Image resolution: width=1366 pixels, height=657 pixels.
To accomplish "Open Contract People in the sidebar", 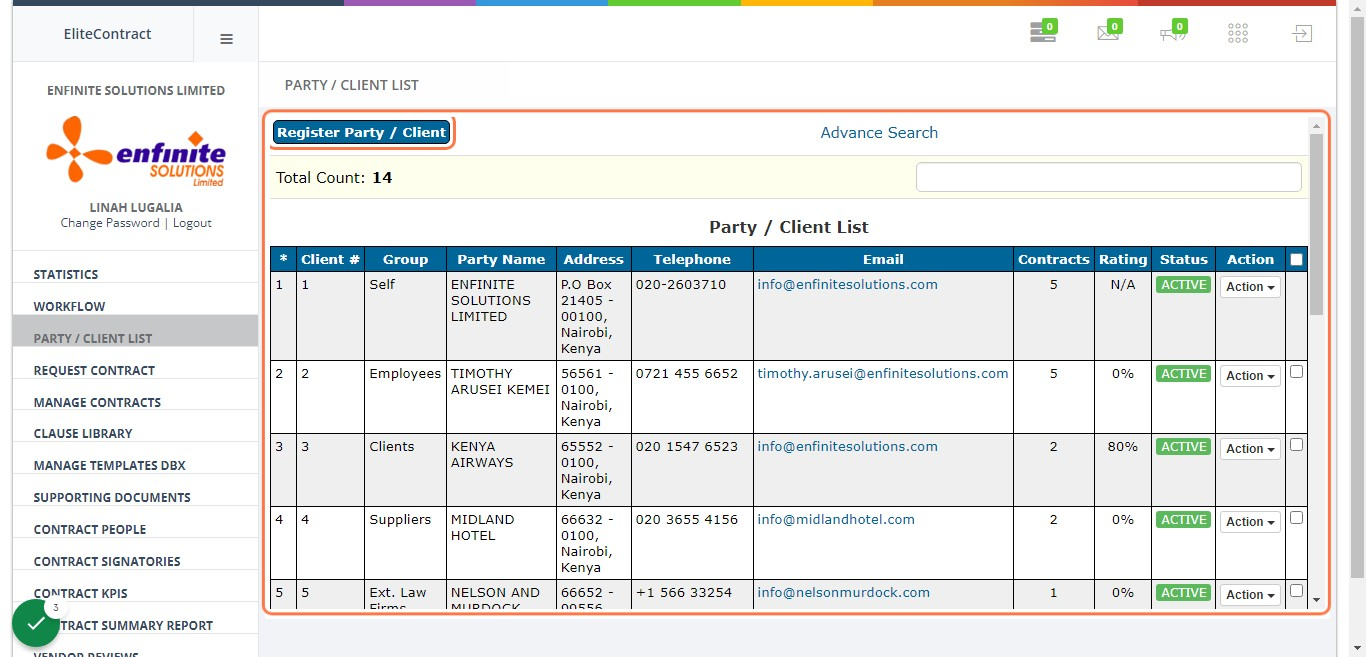I will (90, 529).
